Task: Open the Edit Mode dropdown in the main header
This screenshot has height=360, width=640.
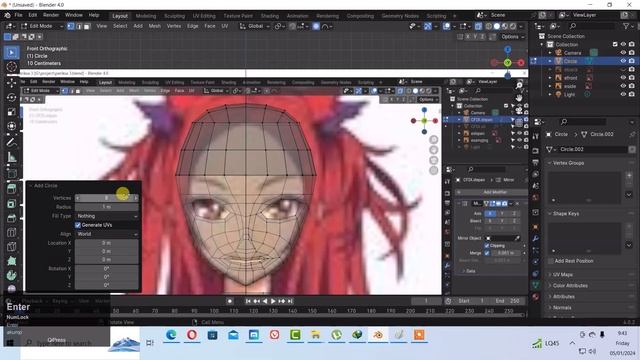Action: 42,26
